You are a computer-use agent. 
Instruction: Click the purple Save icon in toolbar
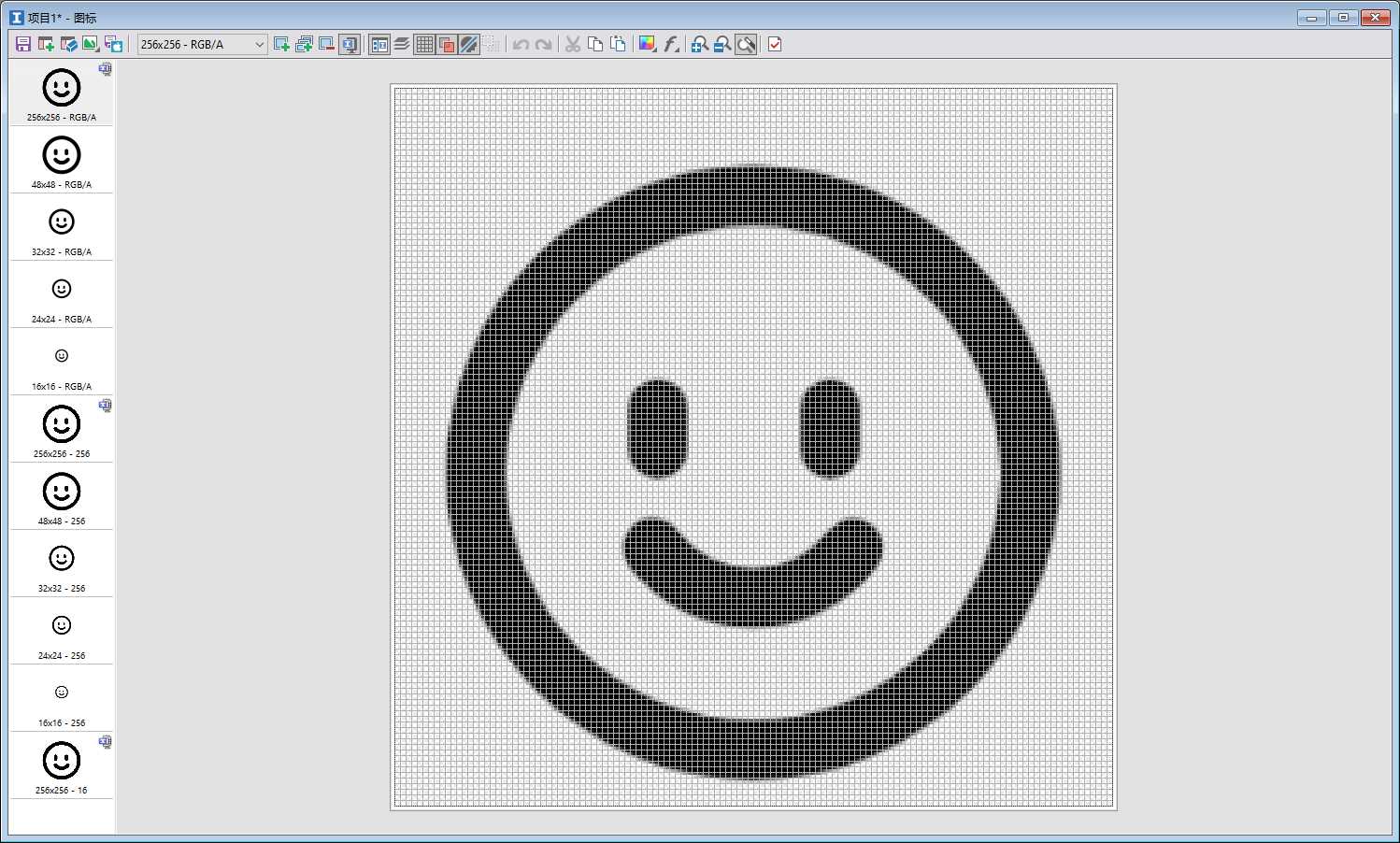[23, 44]
